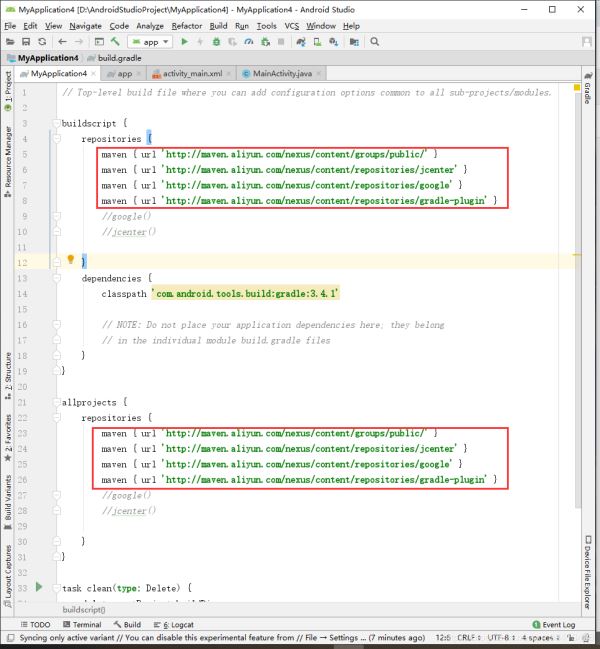600x649 pixels.
Task: Run the app with green play icon
Action: pyautogui.click(x=185, y=42)
